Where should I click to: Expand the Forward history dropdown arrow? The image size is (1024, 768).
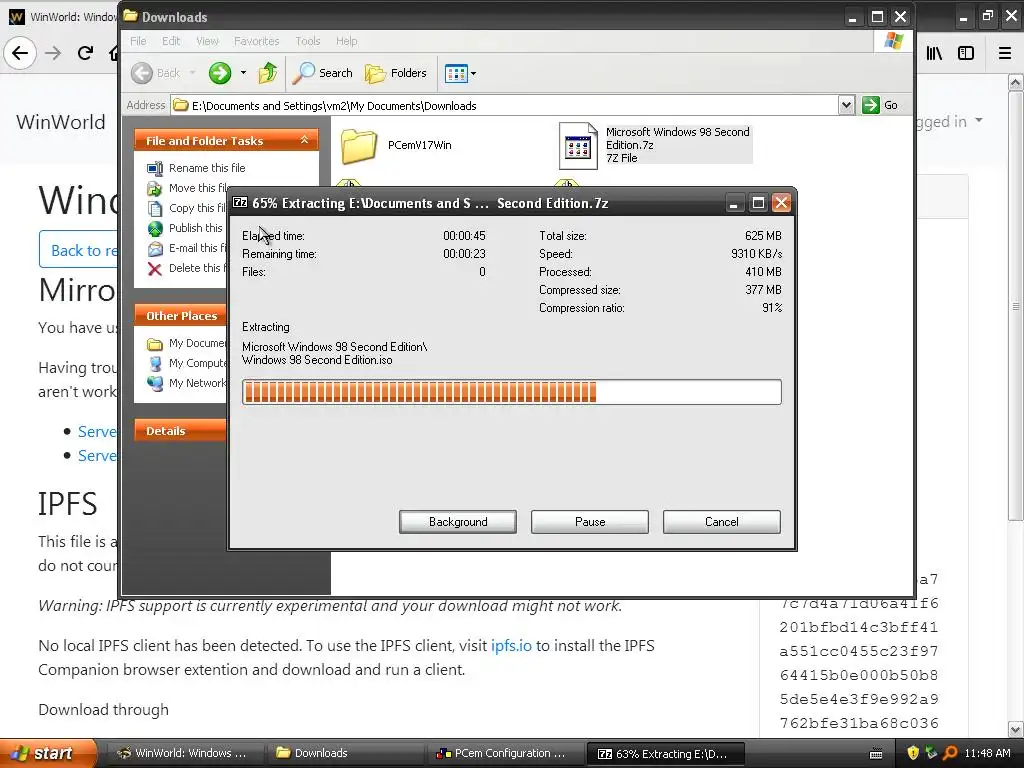[x=243, y=73]
